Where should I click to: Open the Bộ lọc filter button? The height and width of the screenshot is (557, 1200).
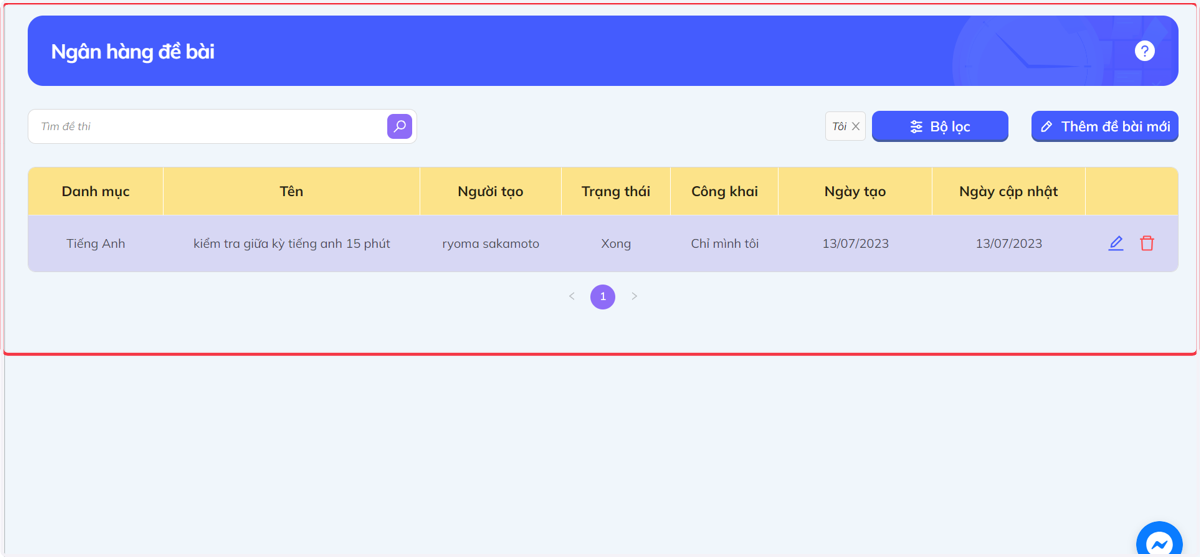[940, 126]
